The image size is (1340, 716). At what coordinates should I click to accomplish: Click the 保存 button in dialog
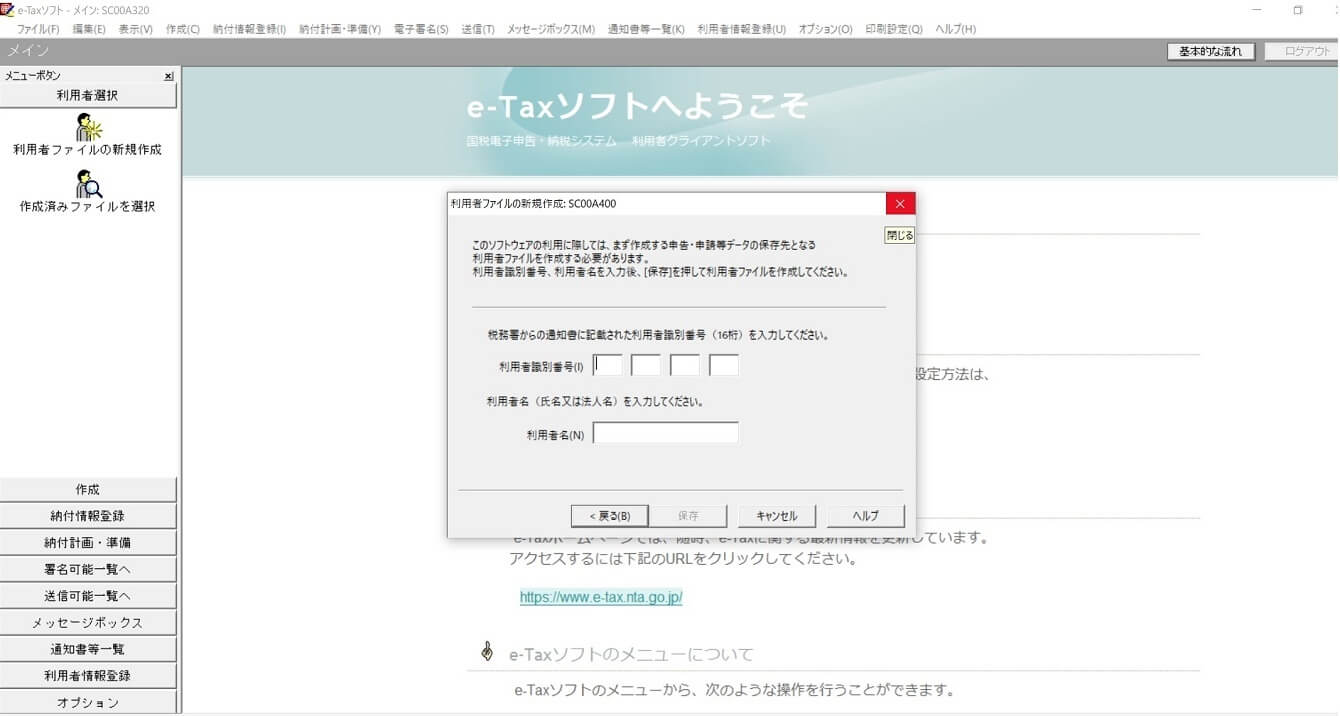[x=688, y=516]
